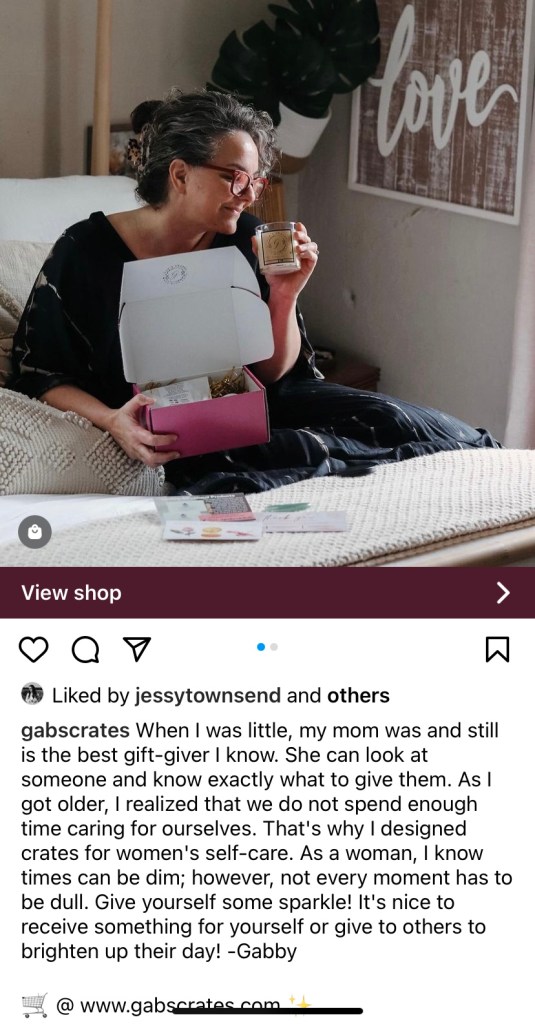Select the first blue carousel dot

pos(261,647)
